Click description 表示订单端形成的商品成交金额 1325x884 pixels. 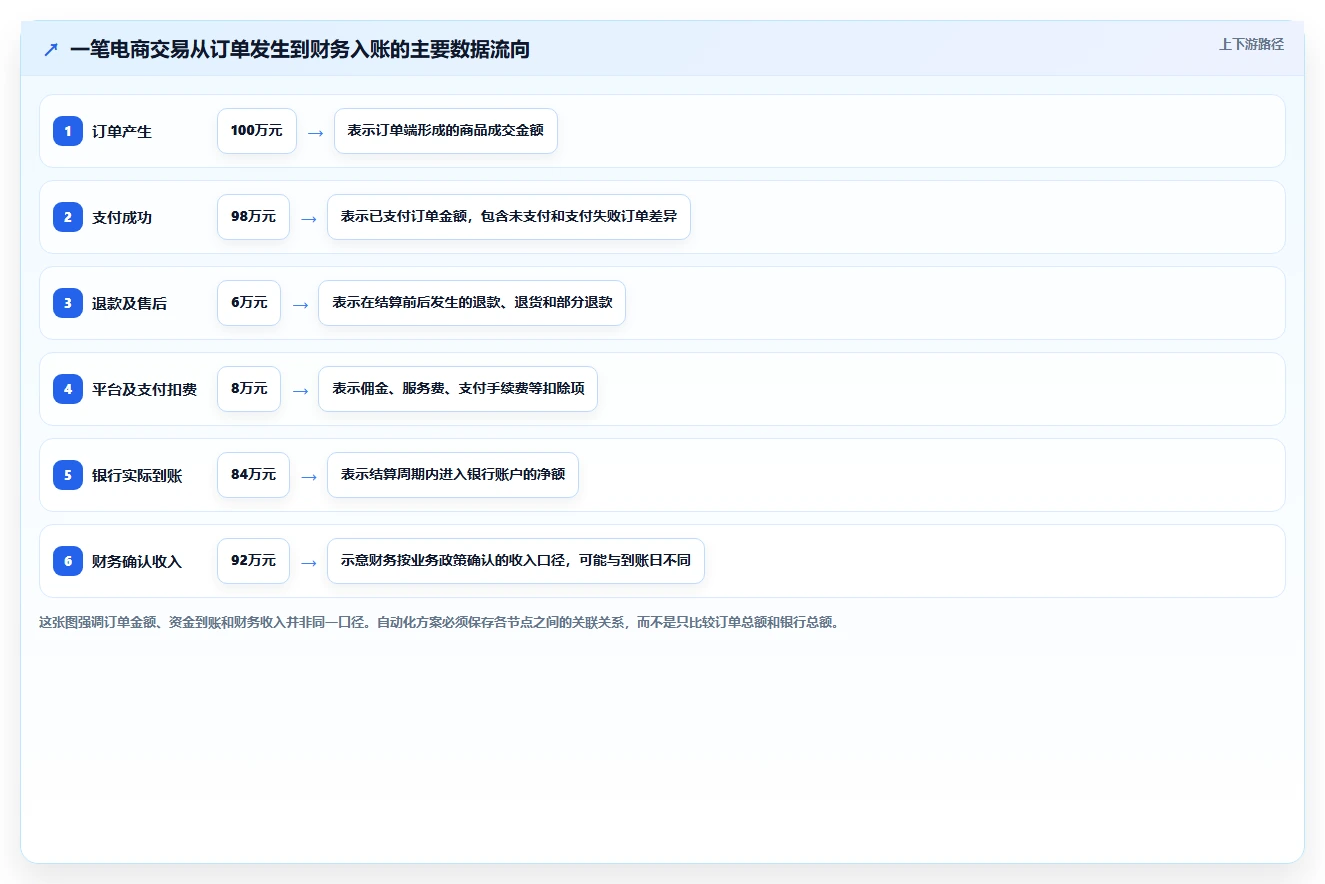pos(446,131)
